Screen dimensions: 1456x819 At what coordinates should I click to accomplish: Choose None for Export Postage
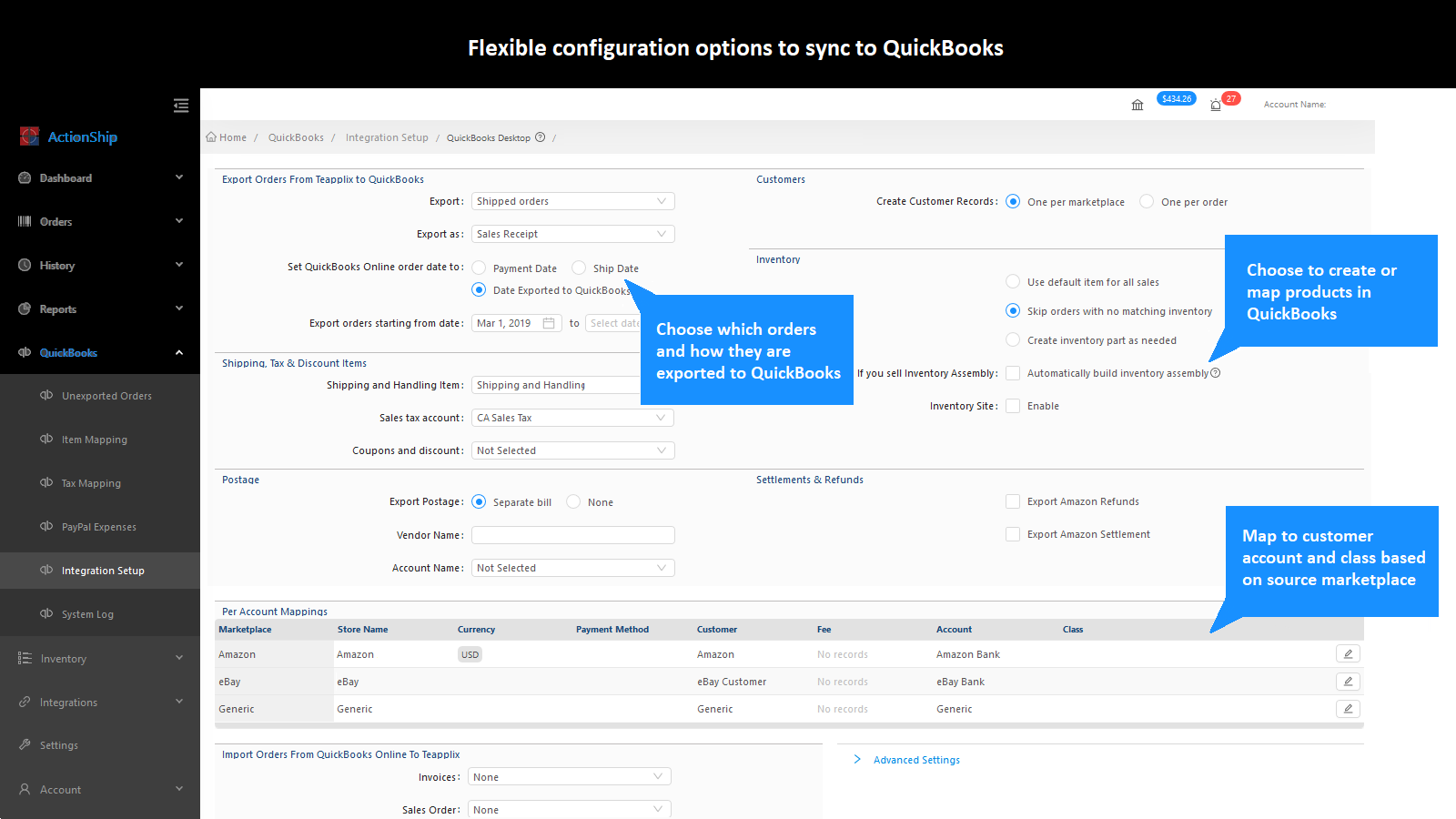pos(573,501)
